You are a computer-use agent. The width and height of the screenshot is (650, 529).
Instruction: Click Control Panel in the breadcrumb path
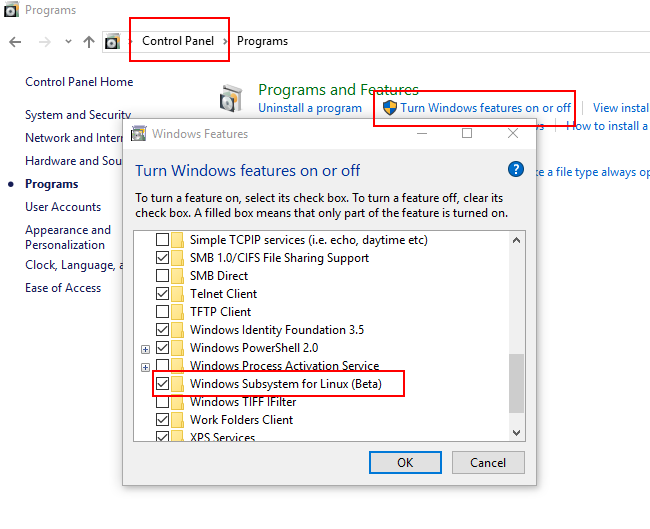[x=178, y=41]
